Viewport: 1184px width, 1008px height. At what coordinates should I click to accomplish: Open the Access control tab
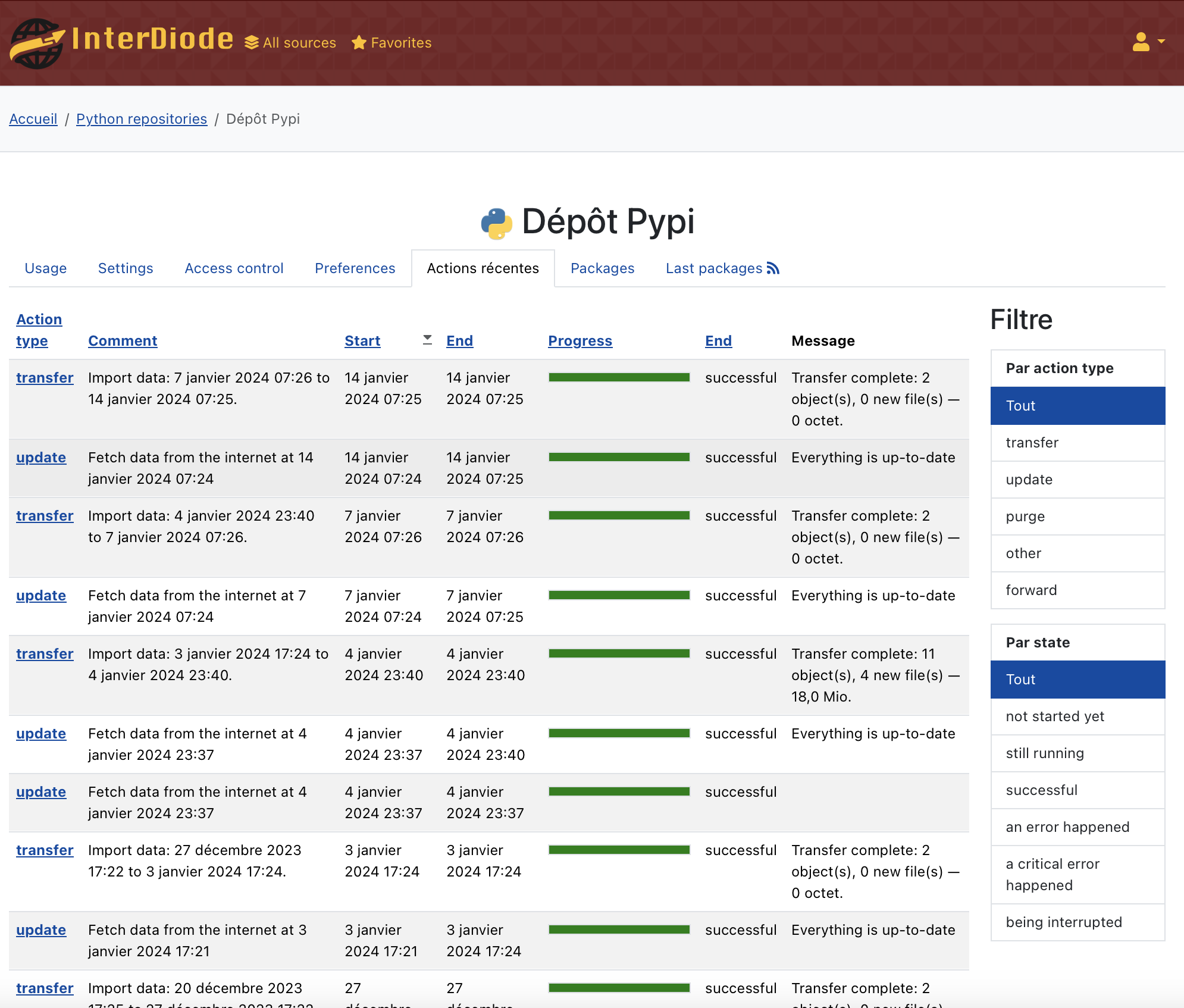[x=234, y=268]
